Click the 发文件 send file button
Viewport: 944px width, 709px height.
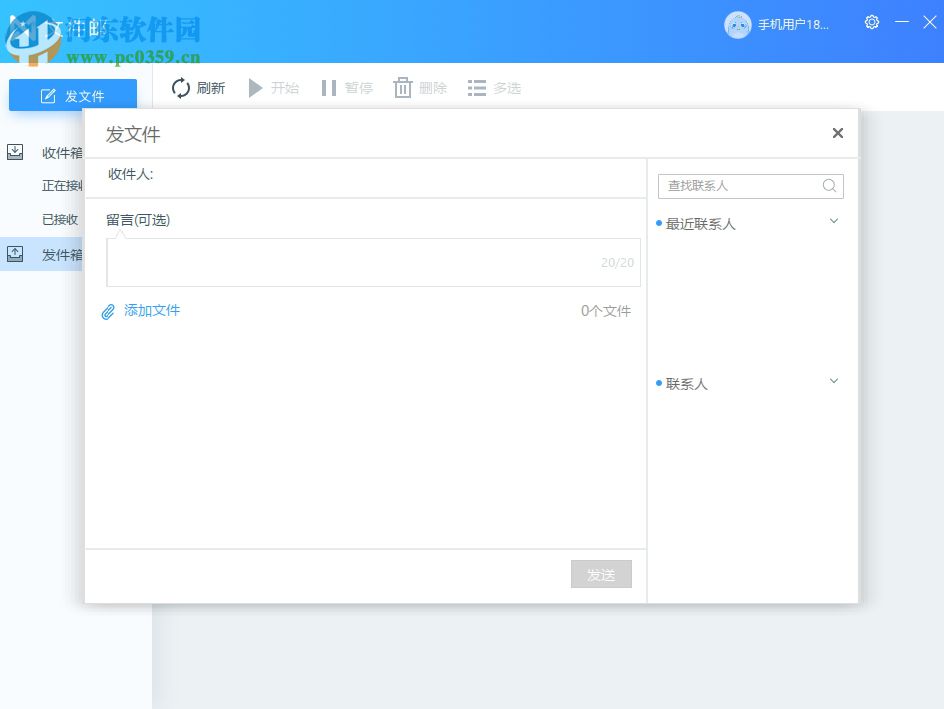(x=74, y=95)
